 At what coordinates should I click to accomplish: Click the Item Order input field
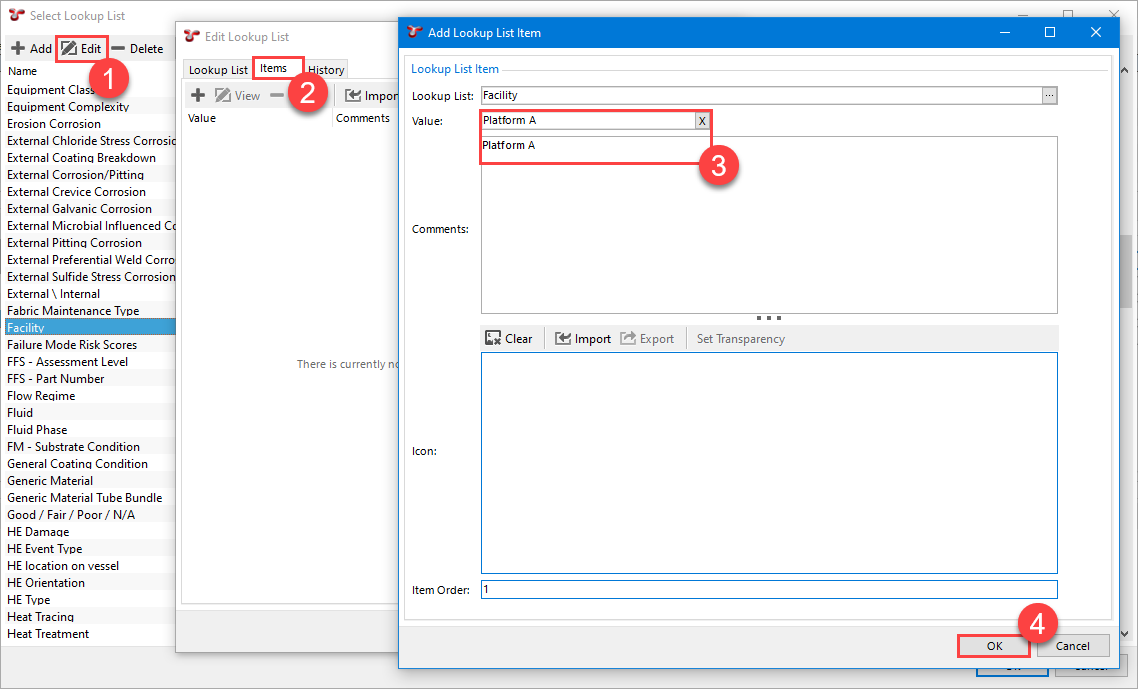pos(769,590)
